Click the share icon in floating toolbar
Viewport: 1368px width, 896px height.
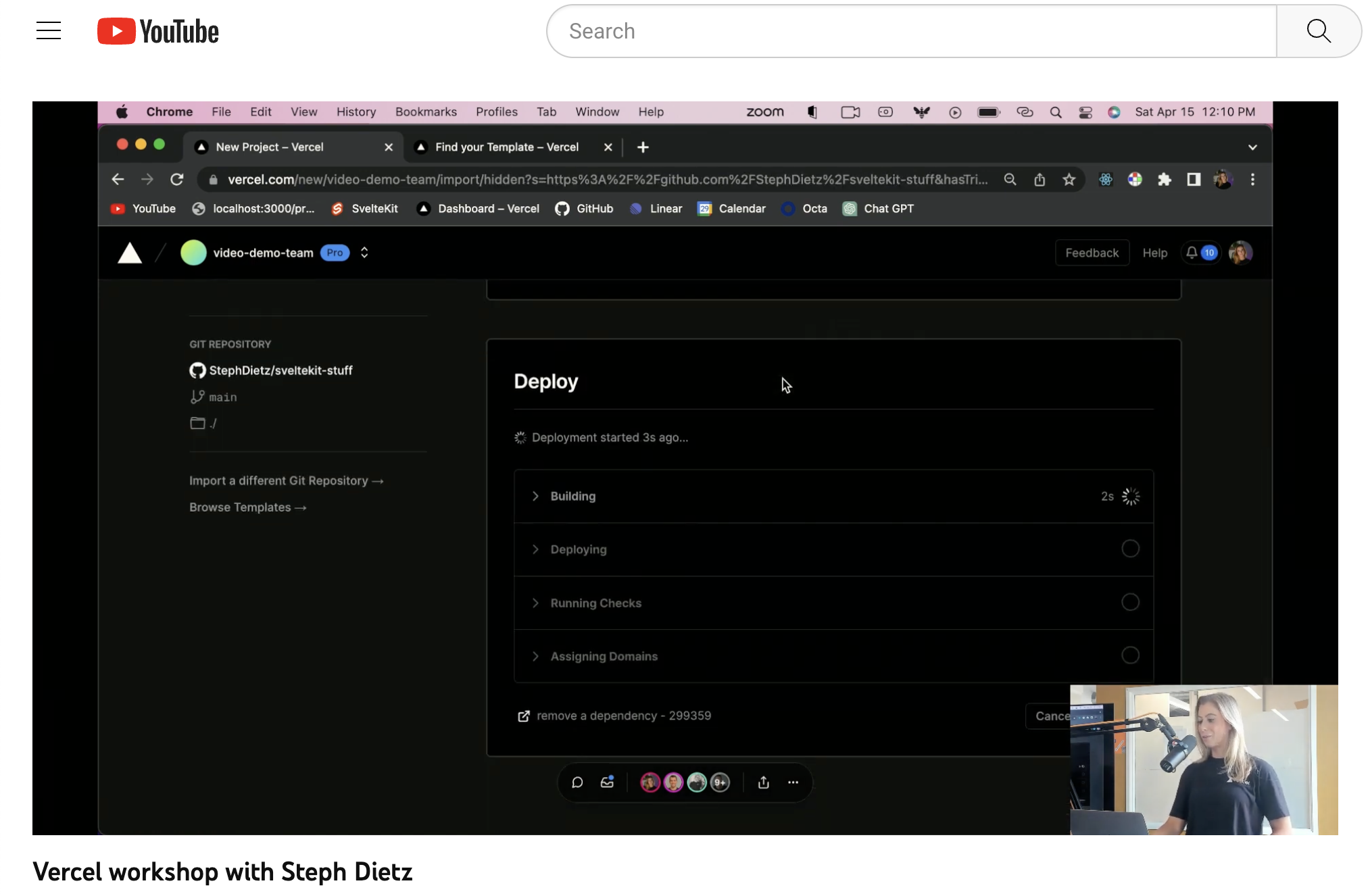764,782
